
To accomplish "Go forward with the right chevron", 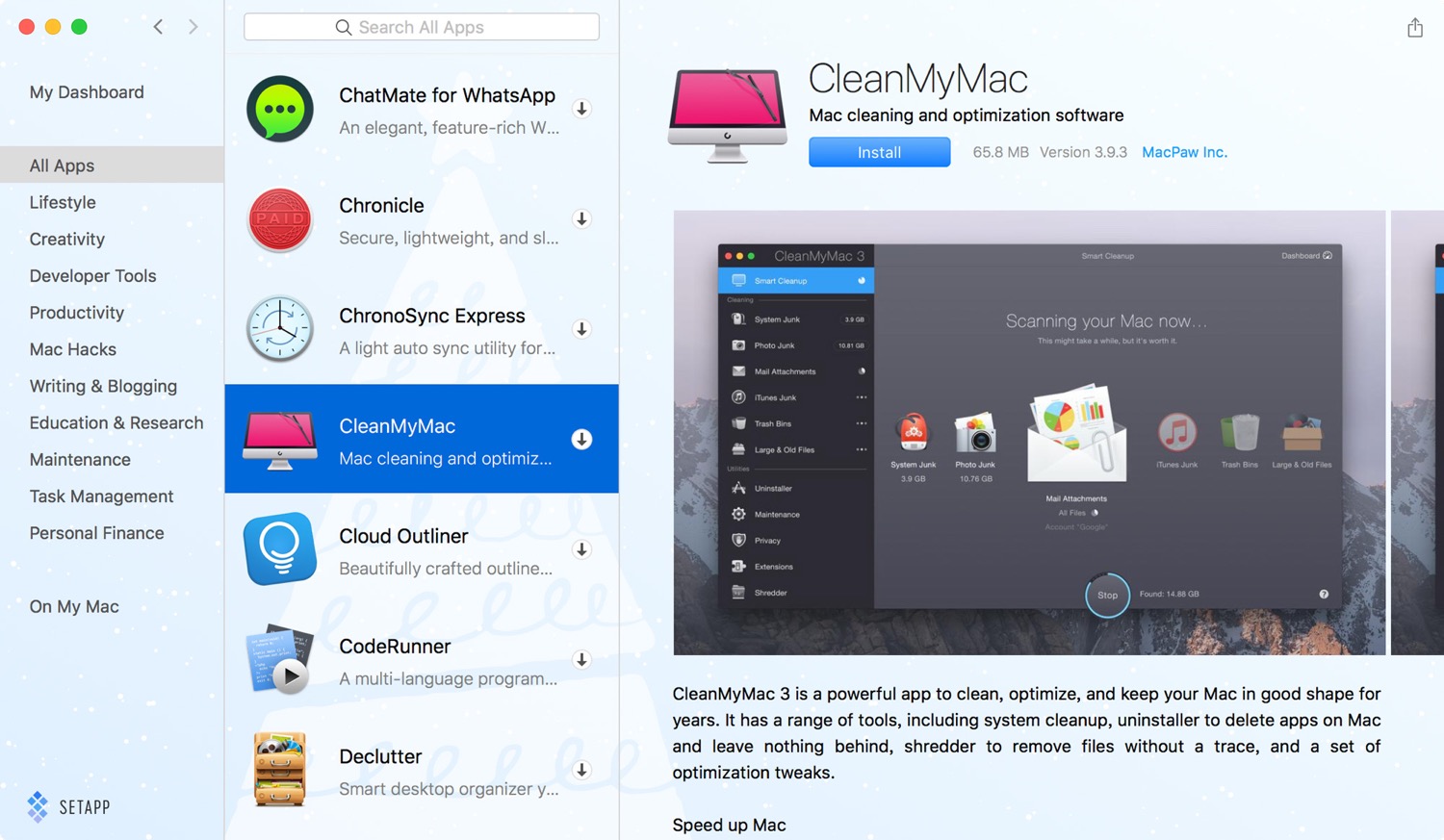I will pos(193,27).
